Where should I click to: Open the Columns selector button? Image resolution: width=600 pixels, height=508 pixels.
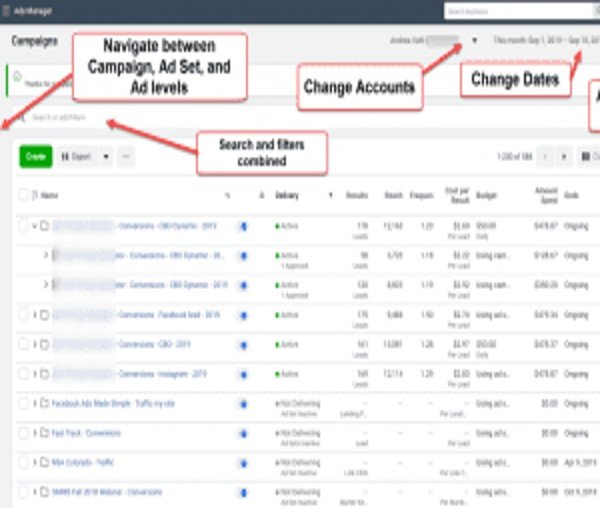pyautogui.click(x=589, y=156)
